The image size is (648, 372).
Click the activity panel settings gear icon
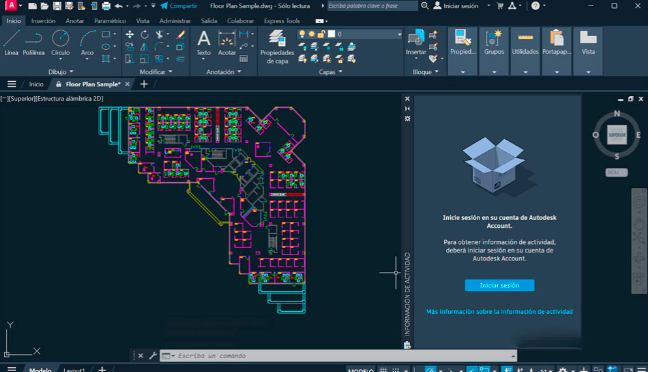pyautogui.click(x=407, y=119)
